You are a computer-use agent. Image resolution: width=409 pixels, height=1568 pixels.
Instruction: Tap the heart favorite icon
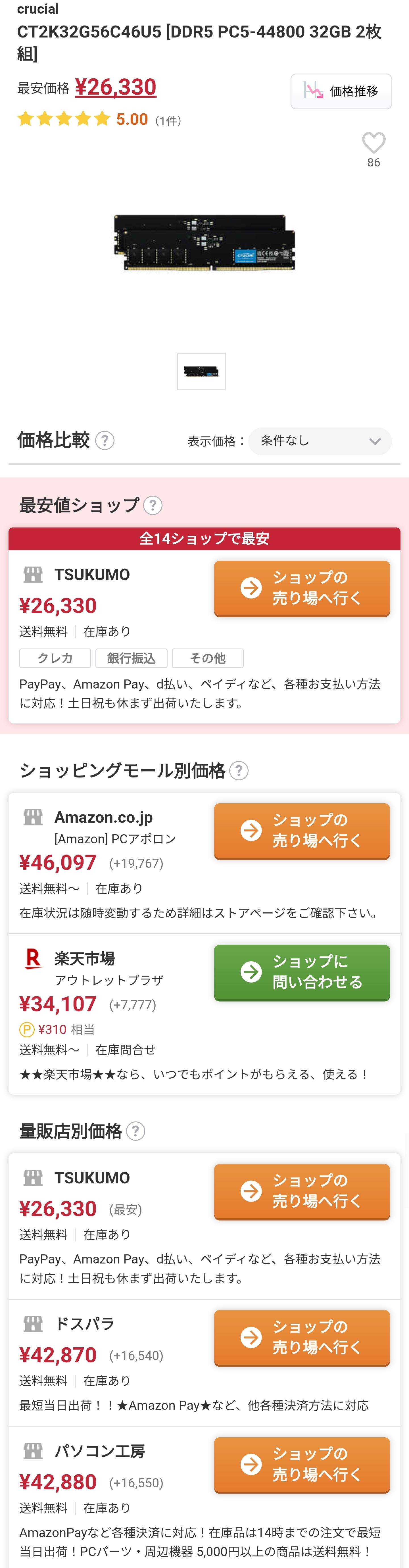pyautogui.click(x=373, y=143)
